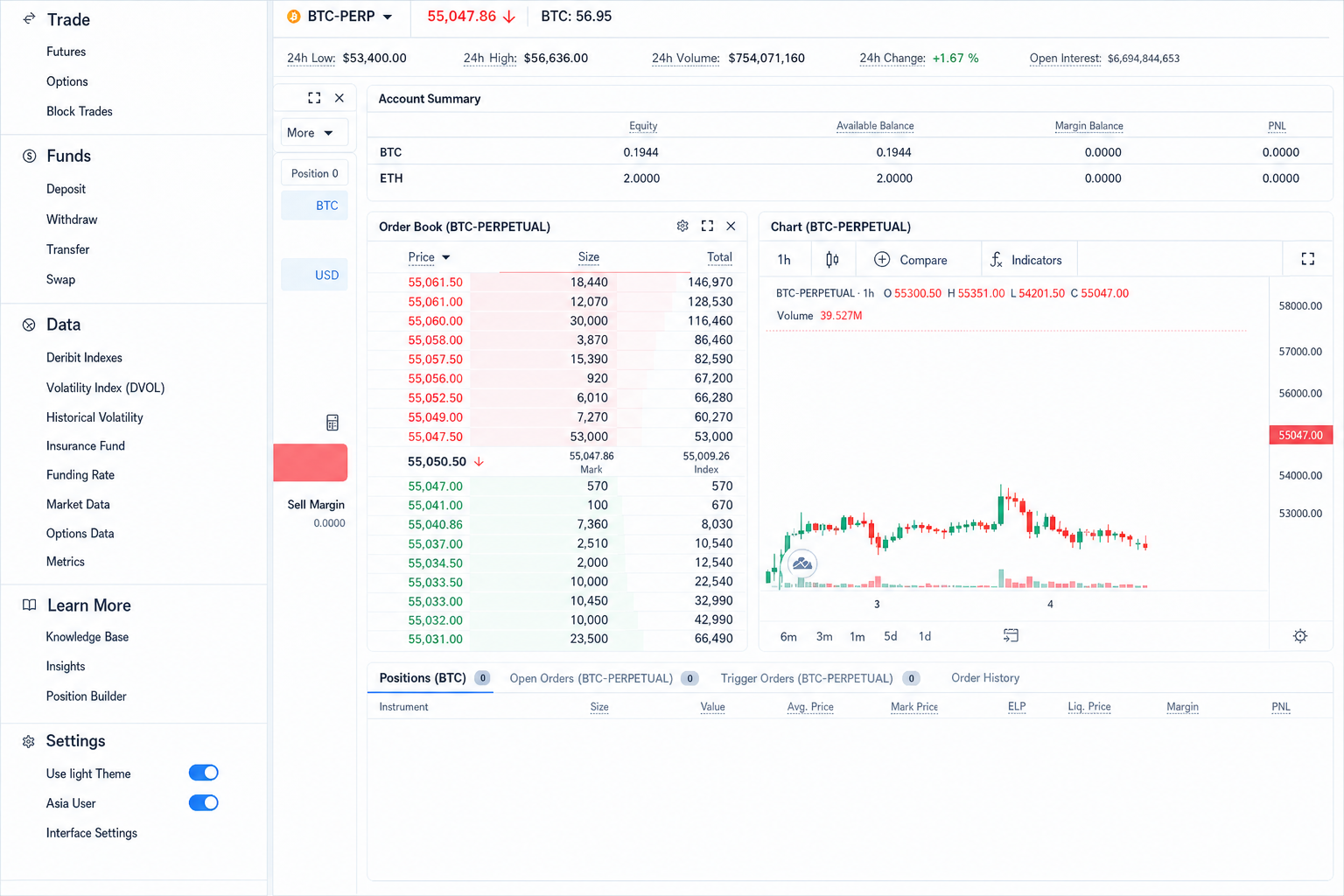Click the Position 0 button

point(315,173)
